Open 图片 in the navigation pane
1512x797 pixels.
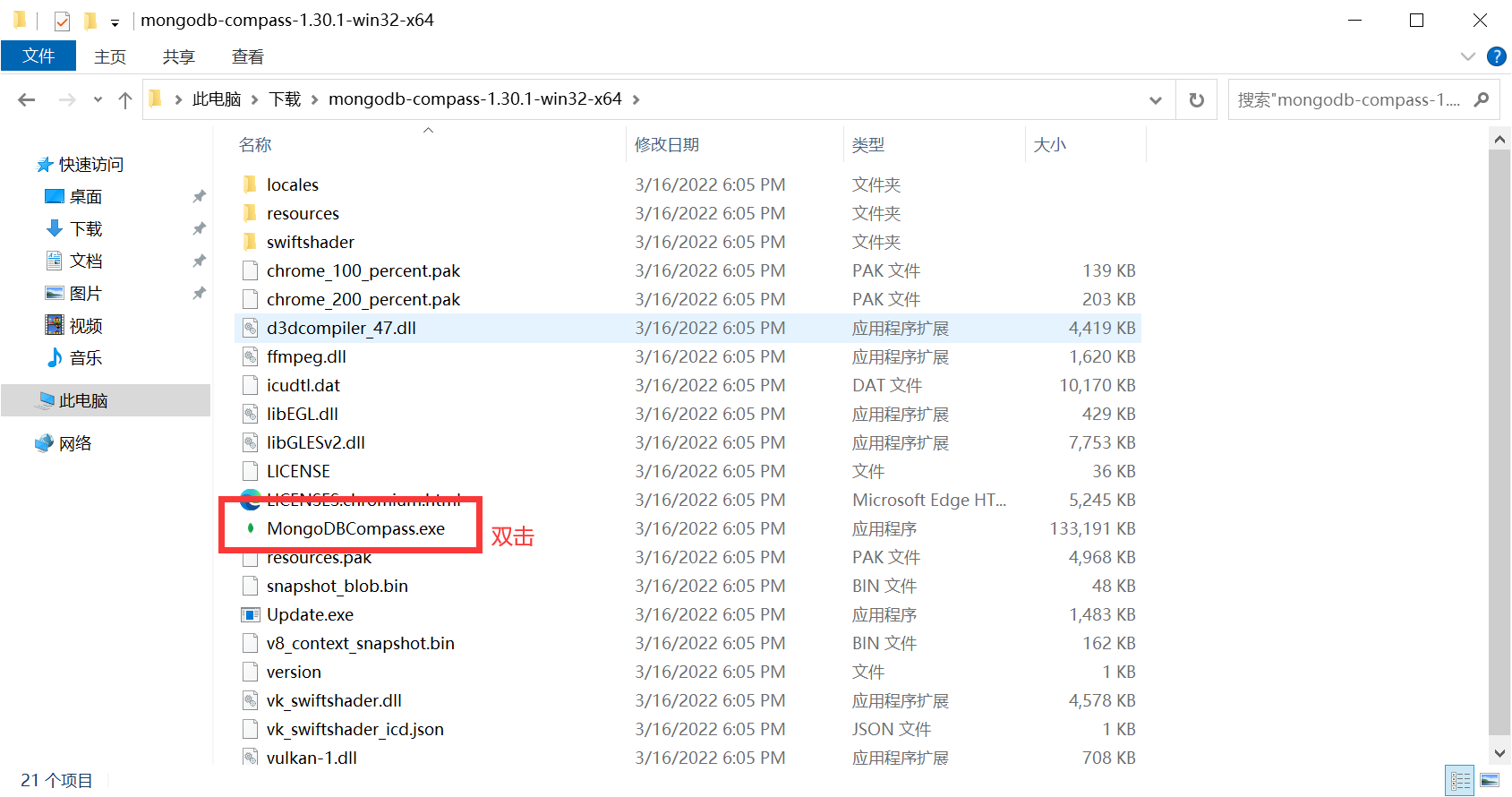(86, 294)
